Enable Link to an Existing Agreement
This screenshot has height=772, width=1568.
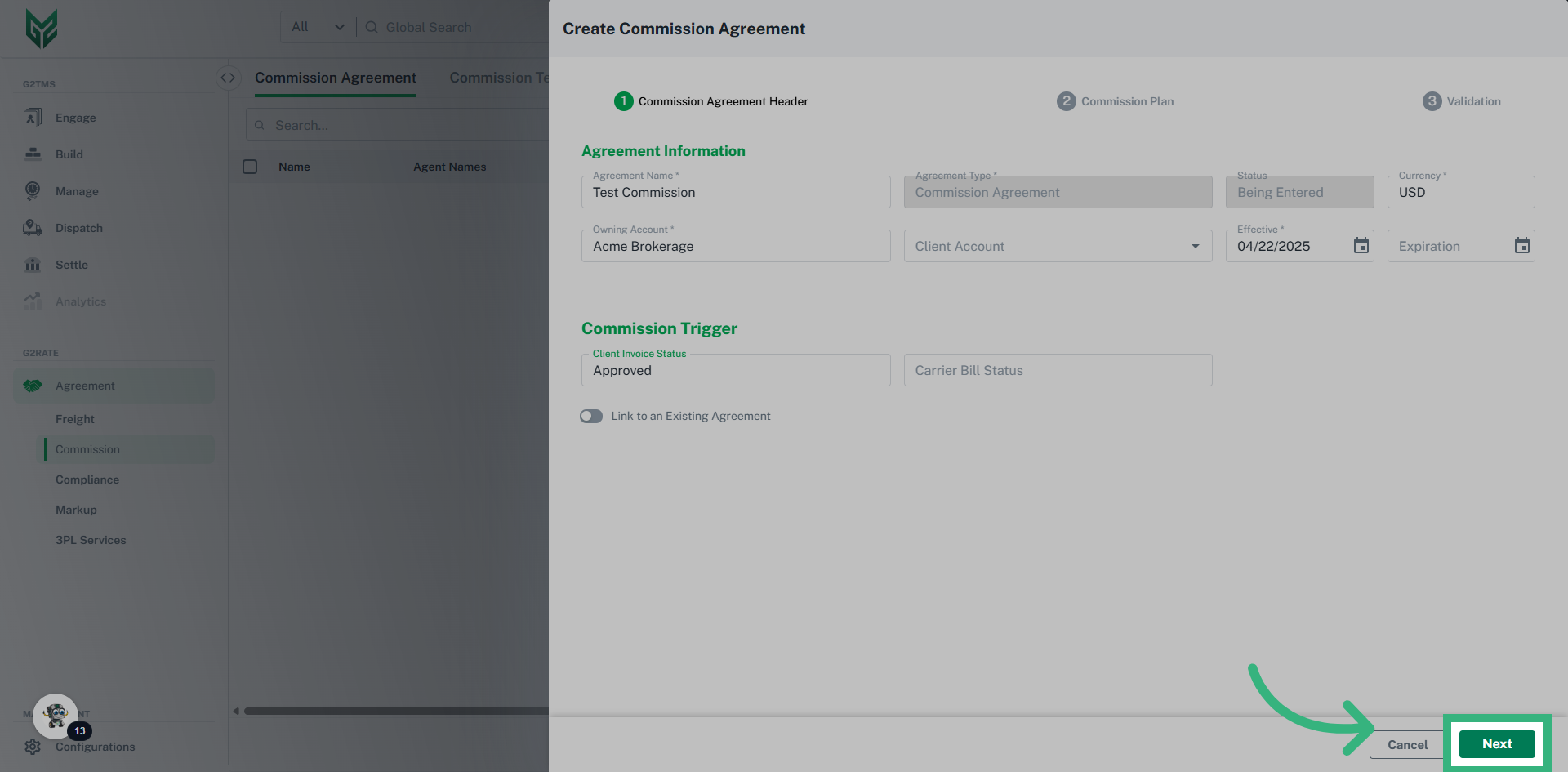[x=590, y=416]
